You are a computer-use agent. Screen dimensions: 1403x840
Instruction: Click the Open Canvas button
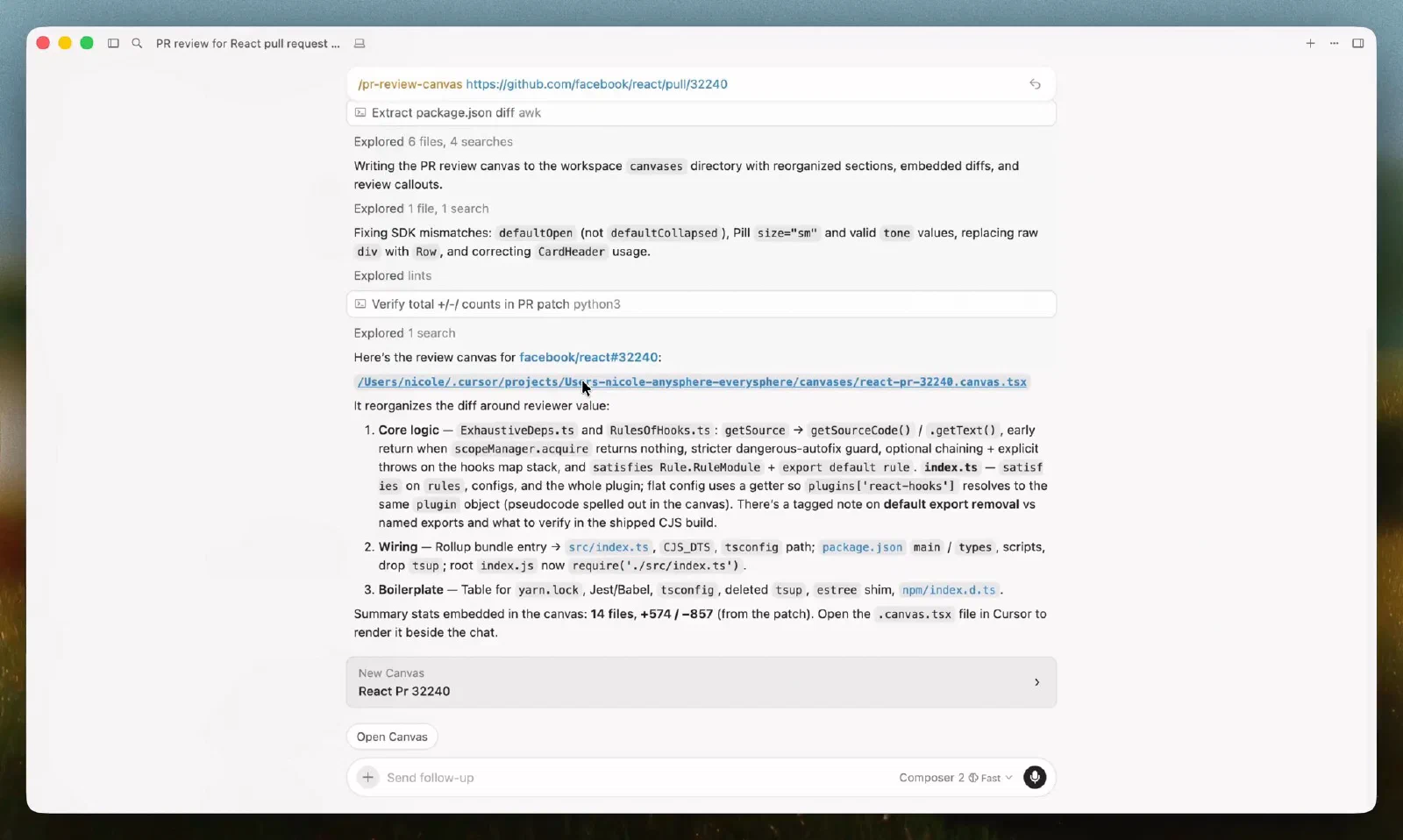click(392, 737)
